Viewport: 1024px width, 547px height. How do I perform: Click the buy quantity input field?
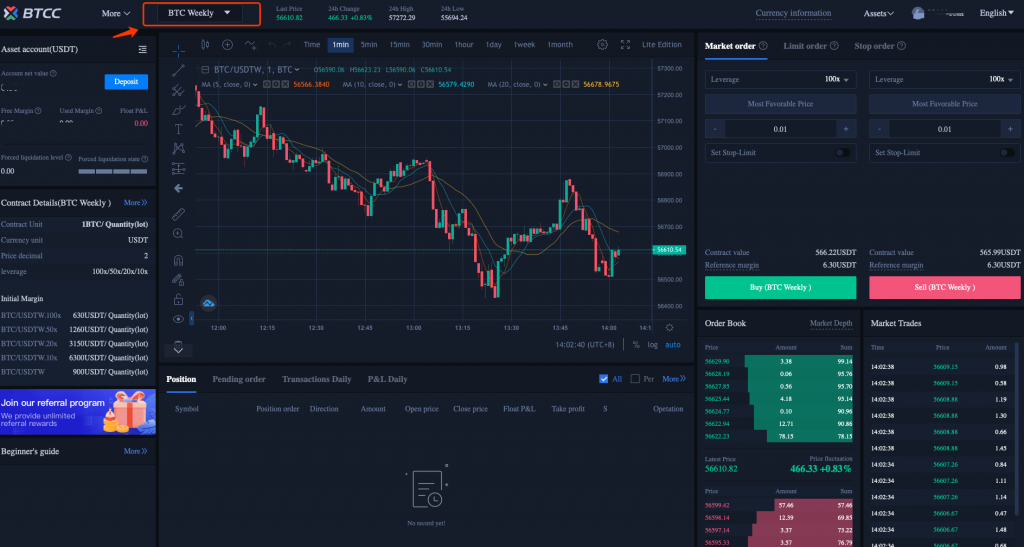point(780,129)
